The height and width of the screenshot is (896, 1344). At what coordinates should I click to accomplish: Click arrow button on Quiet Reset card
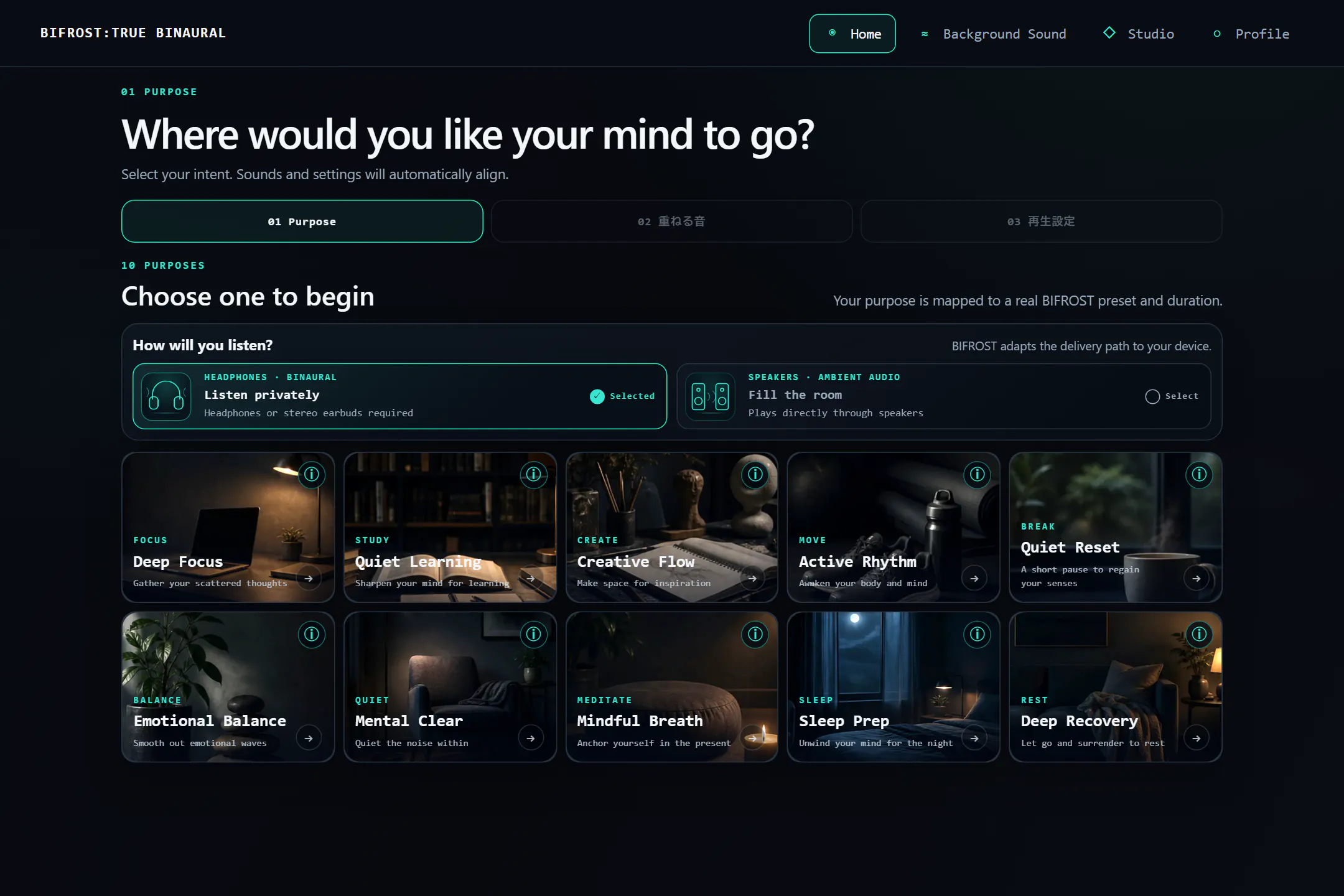1197,579
